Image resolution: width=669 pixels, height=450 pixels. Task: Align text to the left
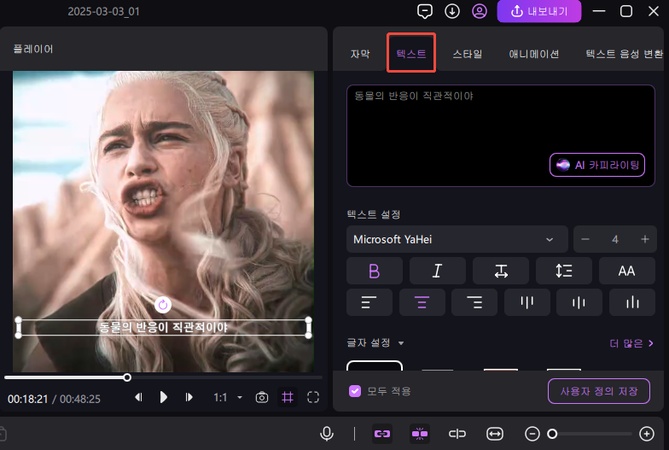(369, 302)
